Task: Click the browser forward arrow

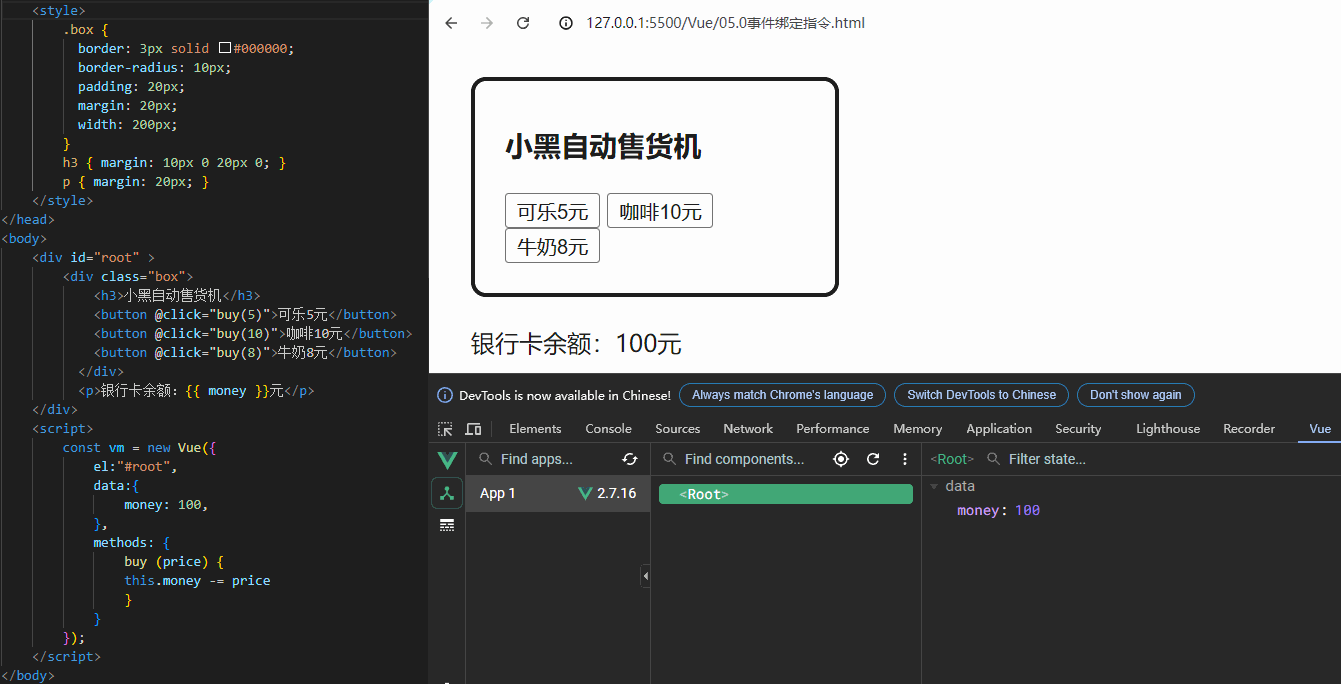Action: click(x=487, y=23)
